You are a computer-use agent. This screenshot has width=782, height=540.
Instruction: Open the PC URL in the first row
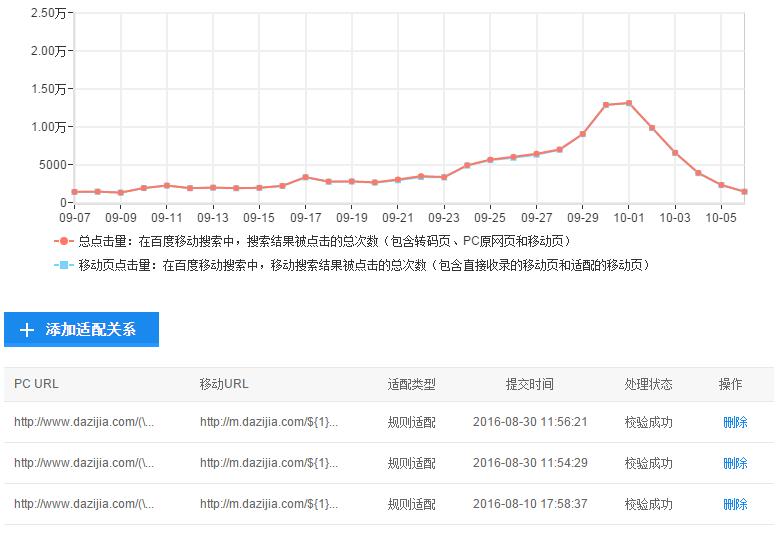[x=84, y=422]
